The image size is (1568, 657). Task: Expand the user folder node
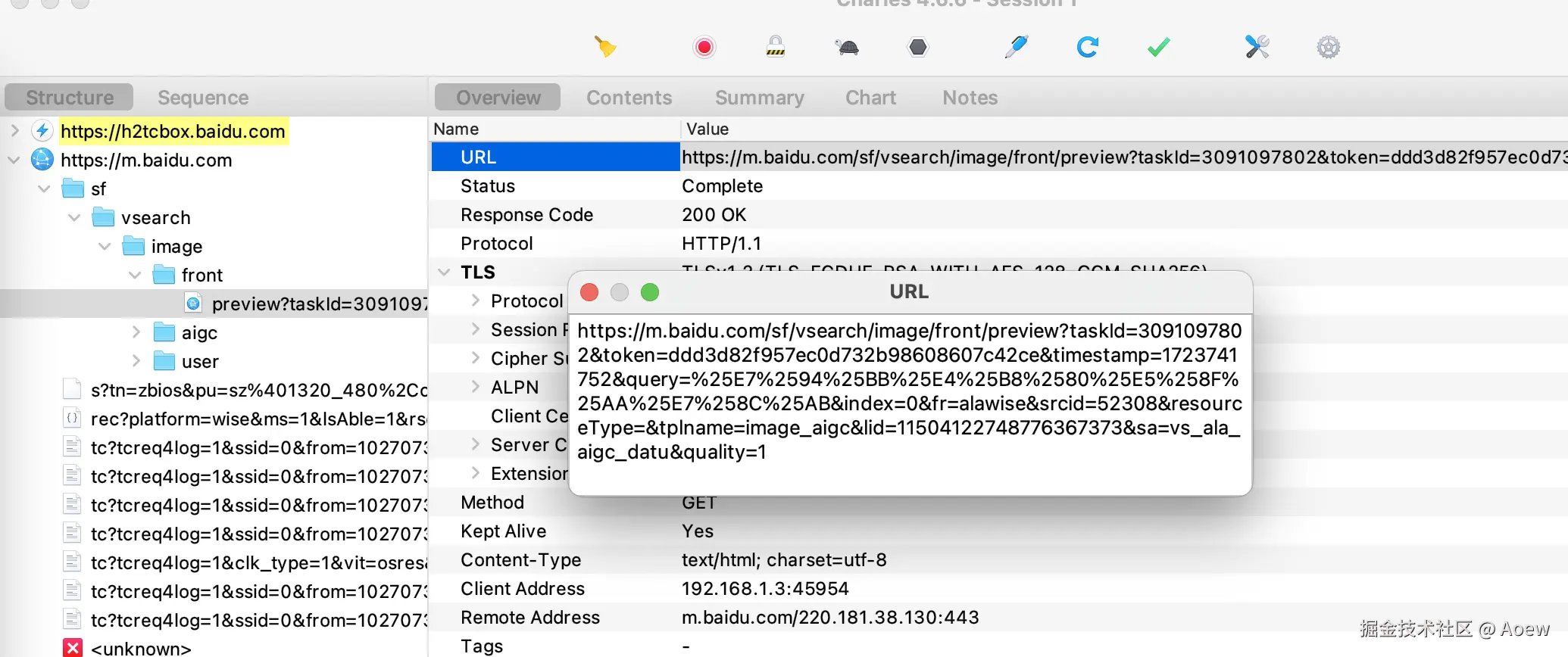[136, 361]
